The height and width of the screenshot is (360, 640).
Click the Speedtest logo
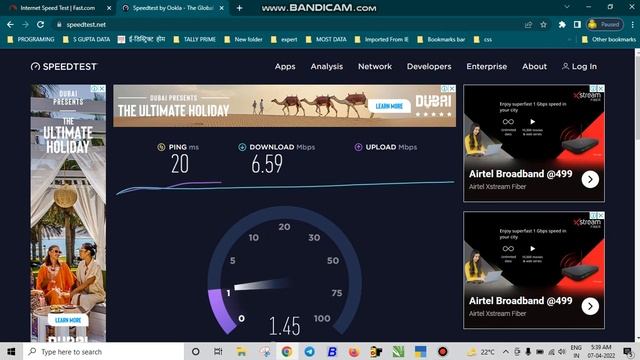[x=64, y=67]
